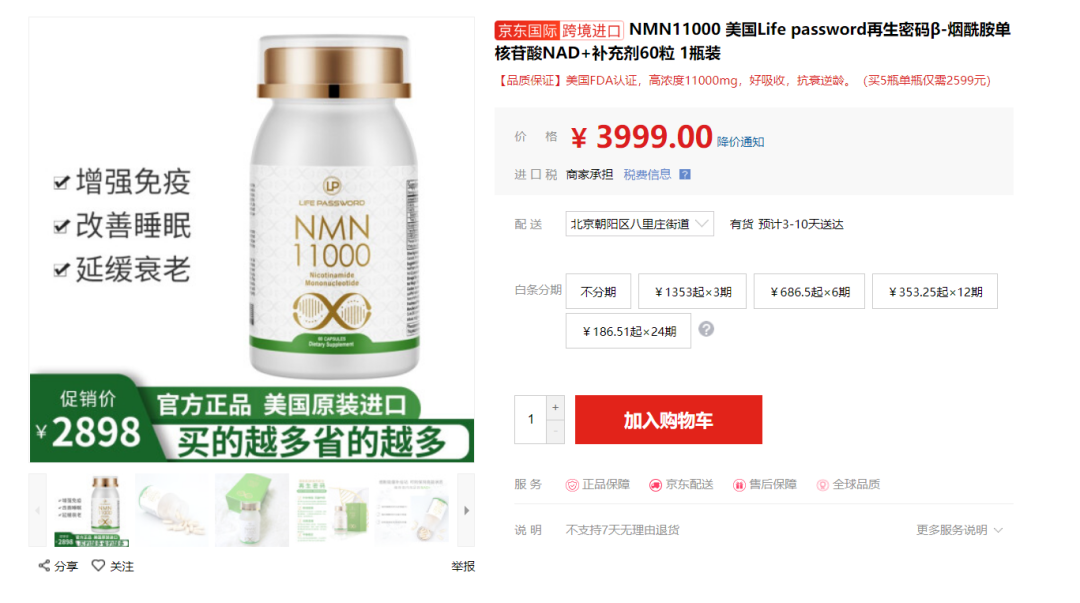Screen dimensions: 1080x603
Task: Click the 正品保障 shield icon
Action: [572, 485]
